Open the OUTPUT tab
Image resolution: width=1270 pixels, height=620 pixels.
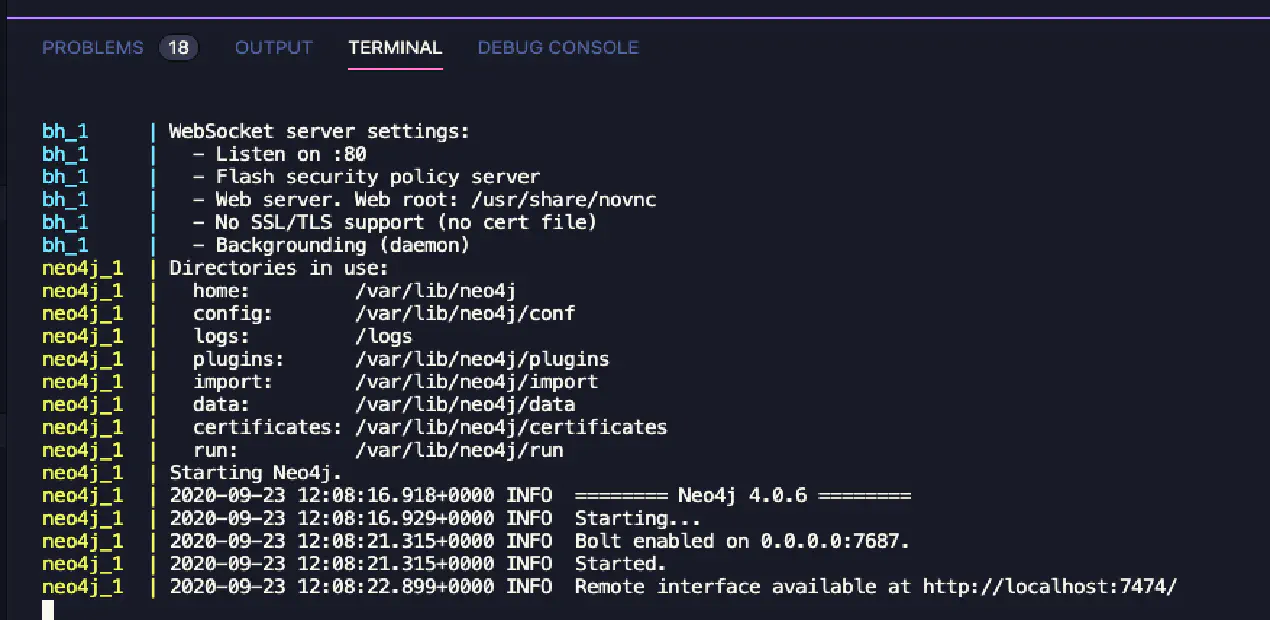pyautogui.click(x=274, y=47)
